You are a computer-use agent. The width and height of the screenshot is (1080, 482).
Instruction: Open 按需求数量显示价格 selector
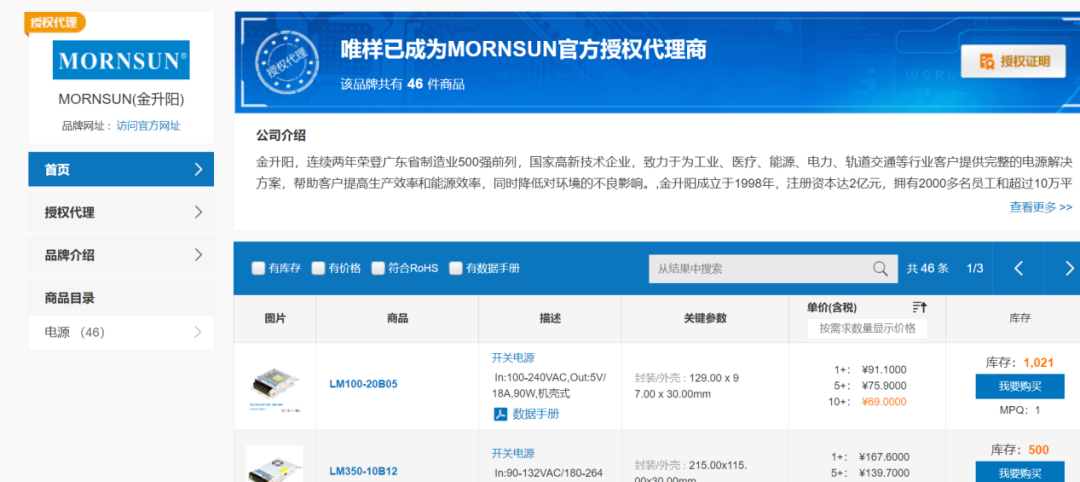867,328
